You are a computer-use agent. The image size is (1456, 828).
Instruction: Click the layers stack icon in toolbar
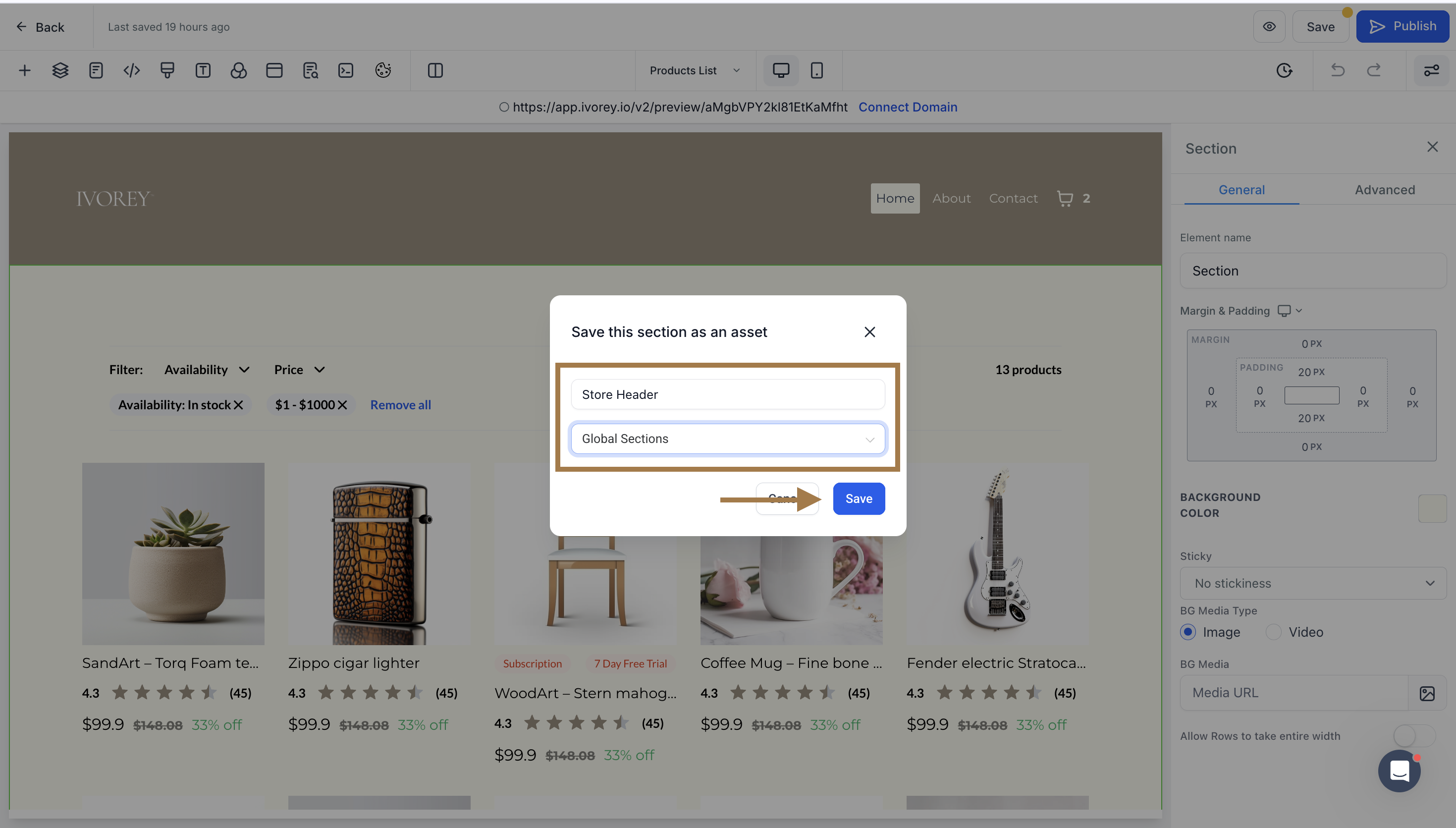(x=60, y=70)
